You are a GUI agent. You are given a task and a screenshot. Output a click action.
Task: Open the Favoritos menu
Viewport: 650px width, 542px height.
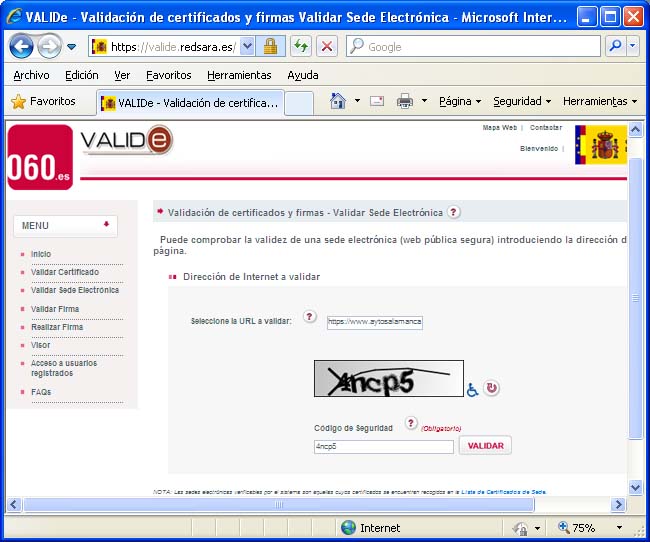point(168,75)
